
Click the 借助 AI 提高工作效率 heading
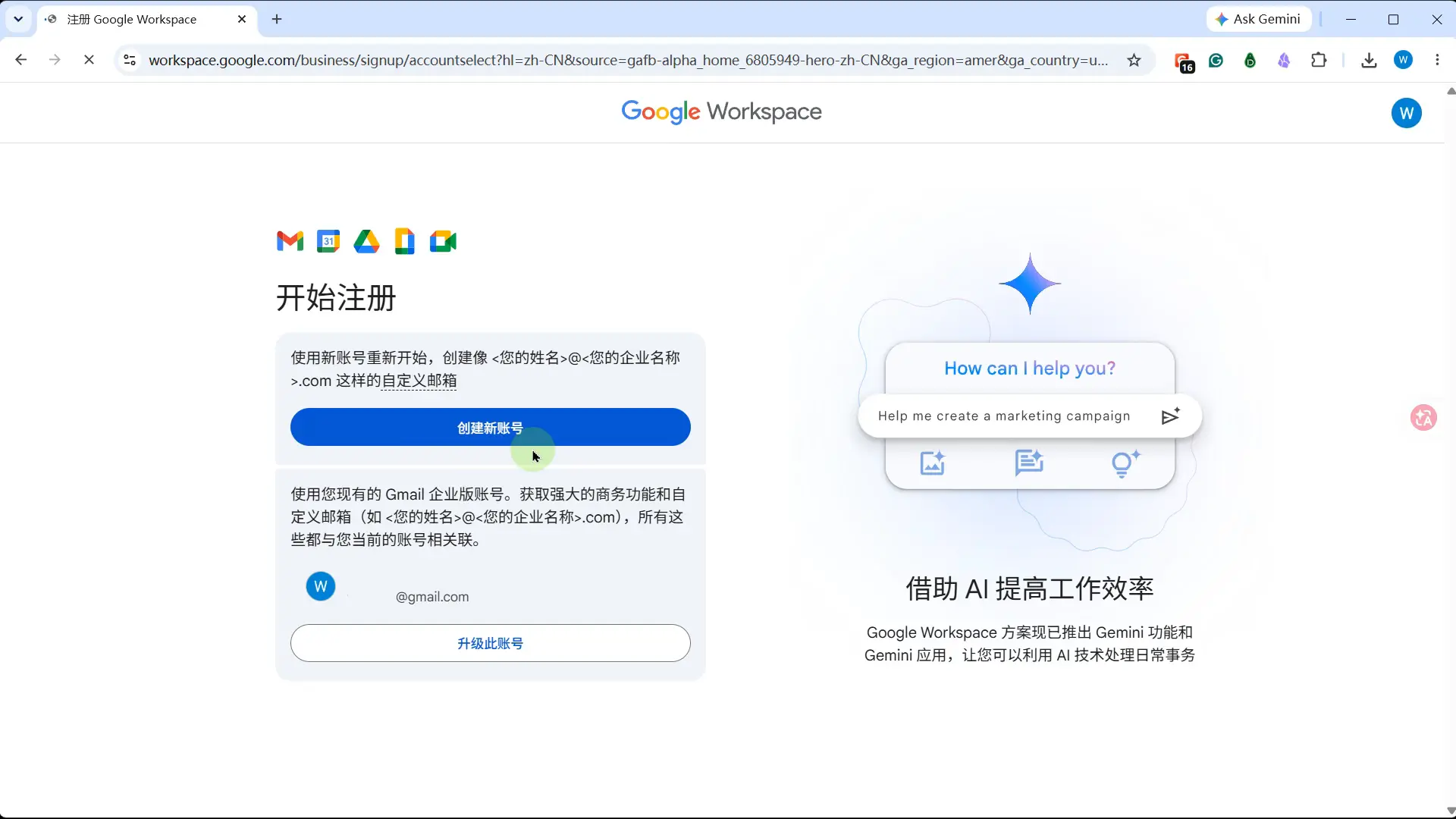point(1030,588)
